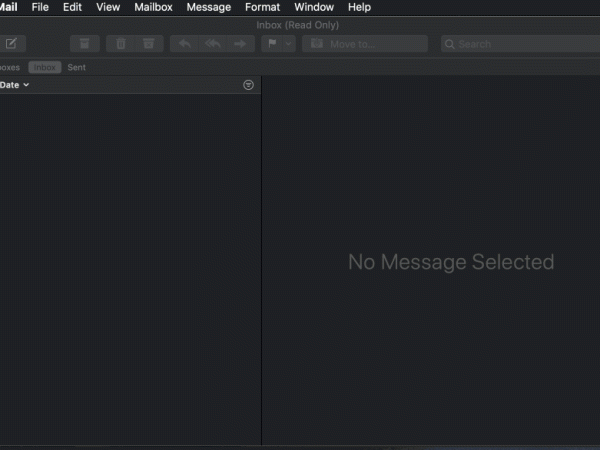The height and width of the screenshot is (450, 600).
Task: Toggle the message list filter icon
Action: click(248, 85)
